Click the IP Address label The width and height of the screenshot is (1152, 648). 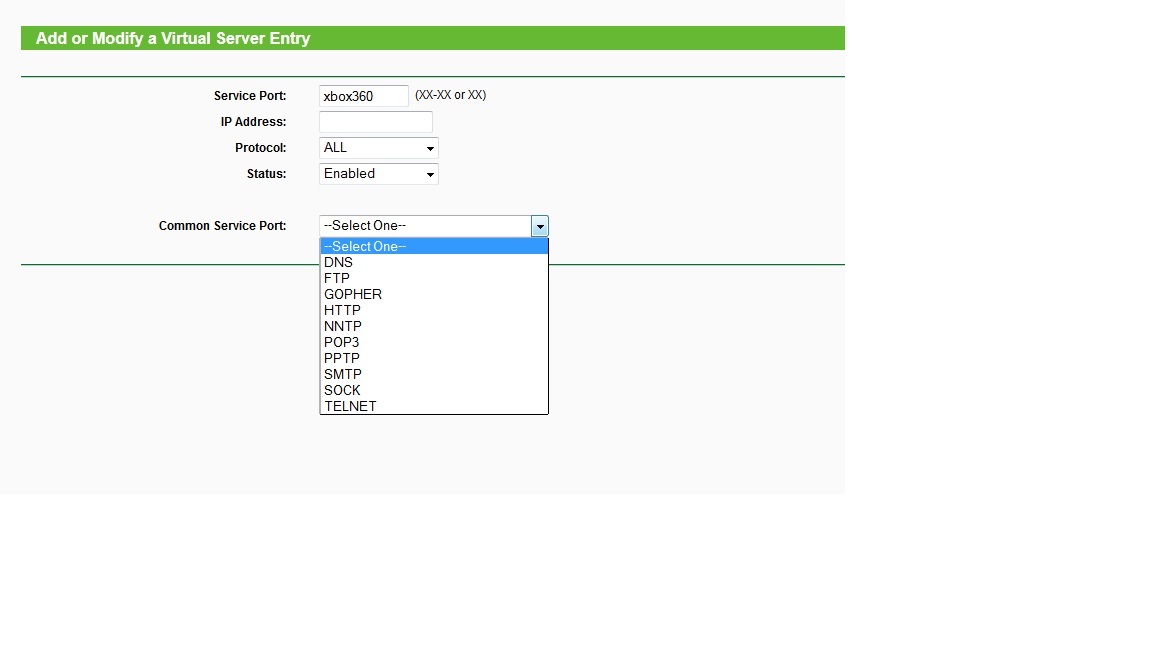[x=253, y=122]
